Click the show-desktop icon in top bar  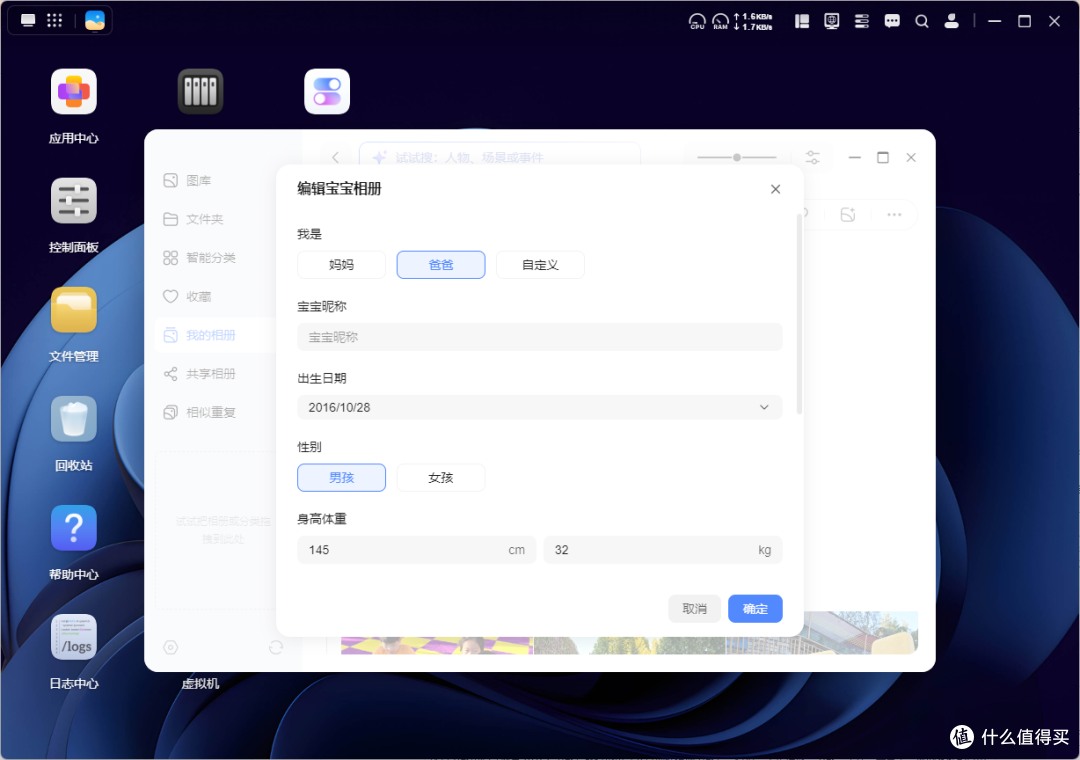coord(28,20)
